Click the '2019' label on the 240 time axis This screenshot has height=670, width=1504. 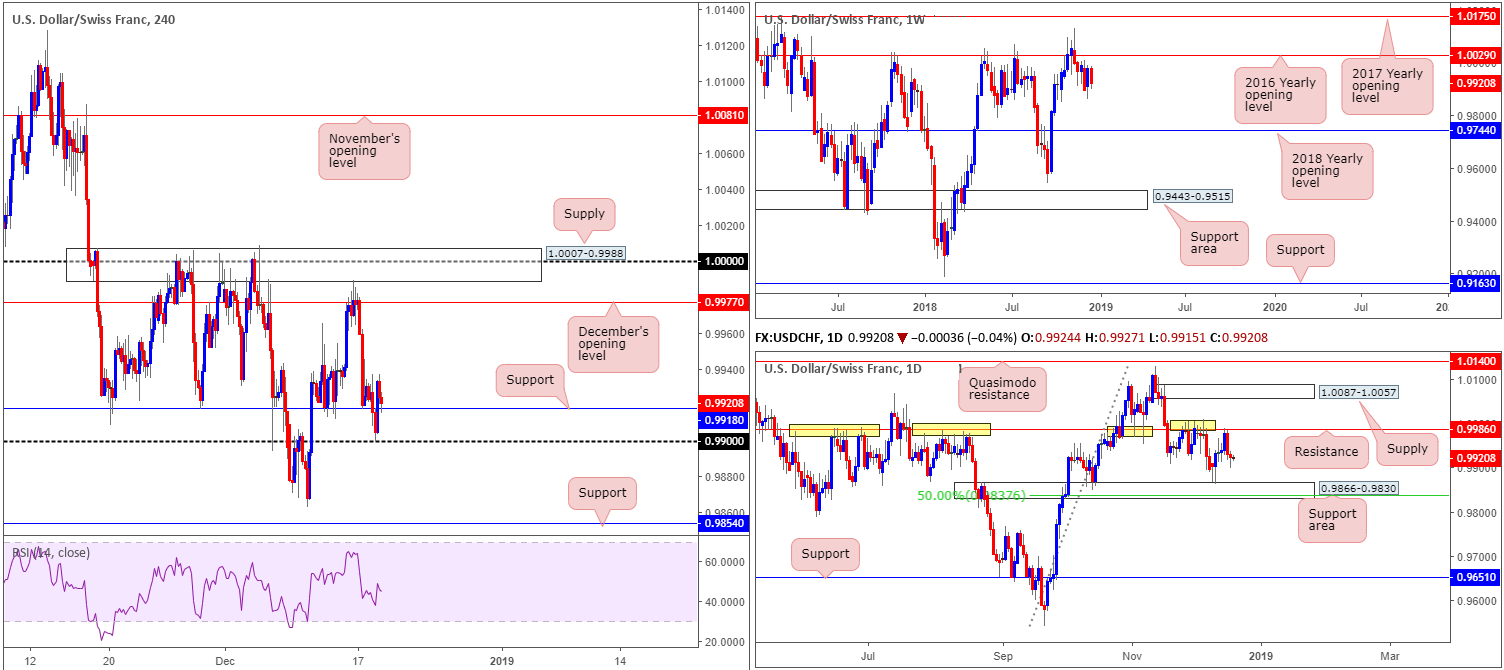point(502,660)
